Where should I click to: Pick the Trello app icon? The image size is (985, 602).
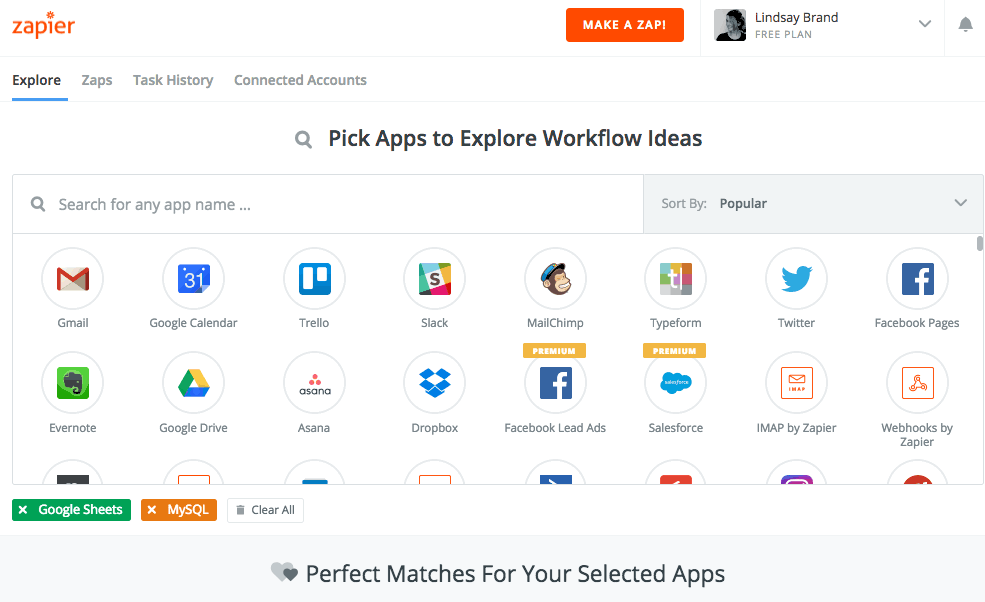click(x=314, y=278)
